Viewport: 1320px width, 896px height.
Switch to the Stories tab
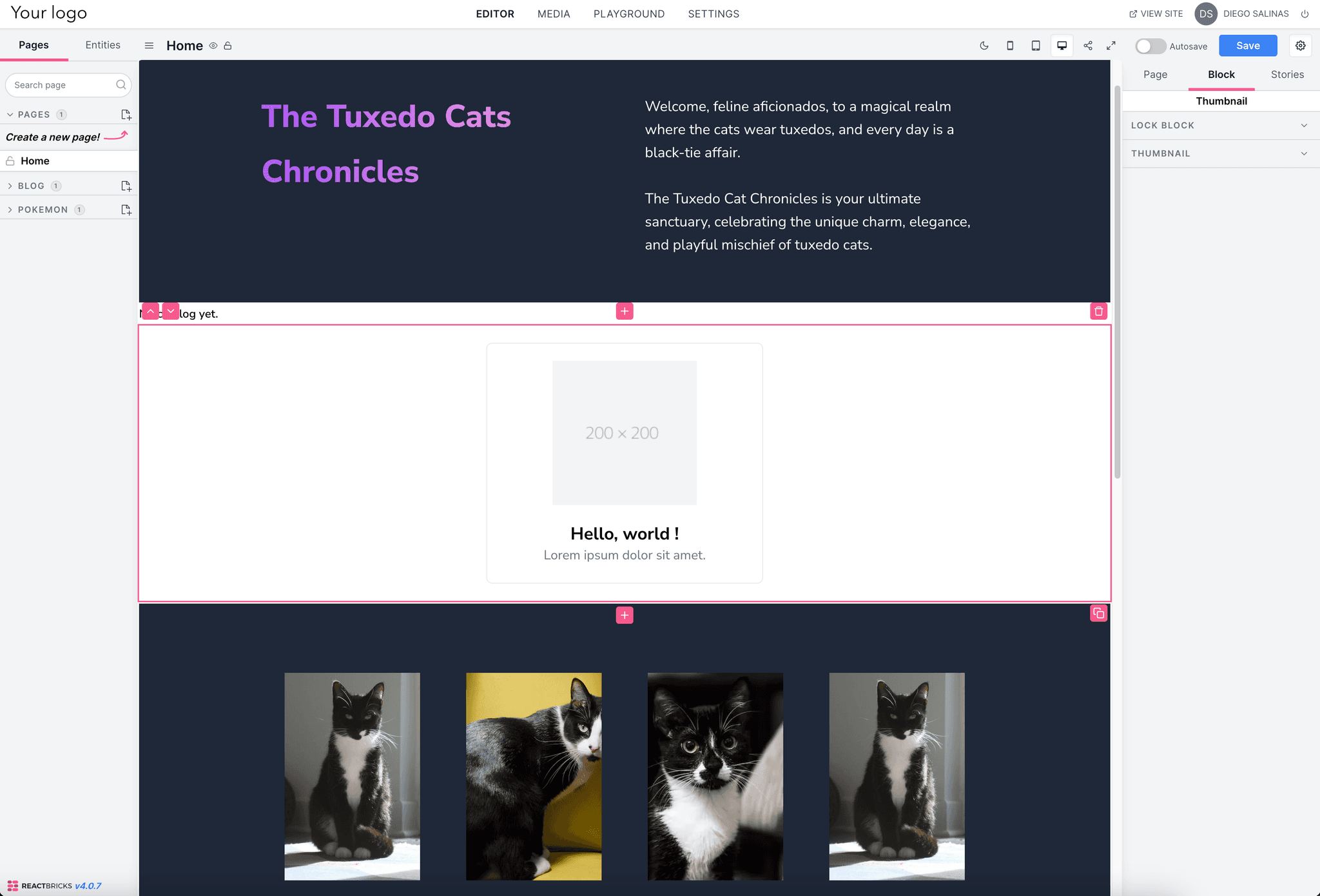point(1287,73)
